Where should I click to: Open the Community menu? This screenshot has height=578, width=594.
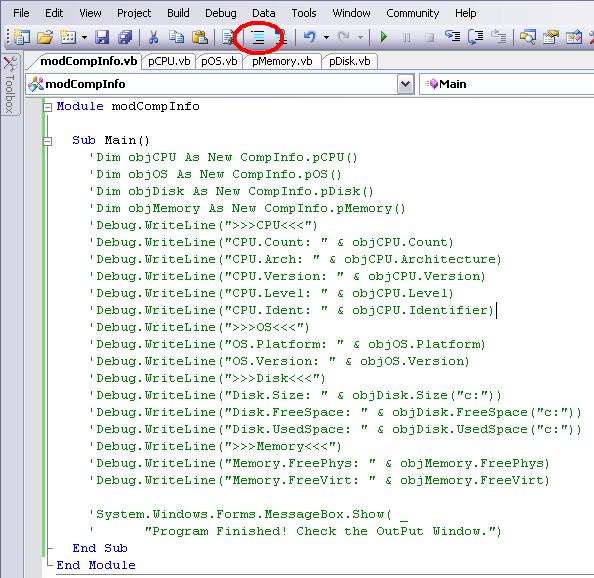tap(412, 13)
